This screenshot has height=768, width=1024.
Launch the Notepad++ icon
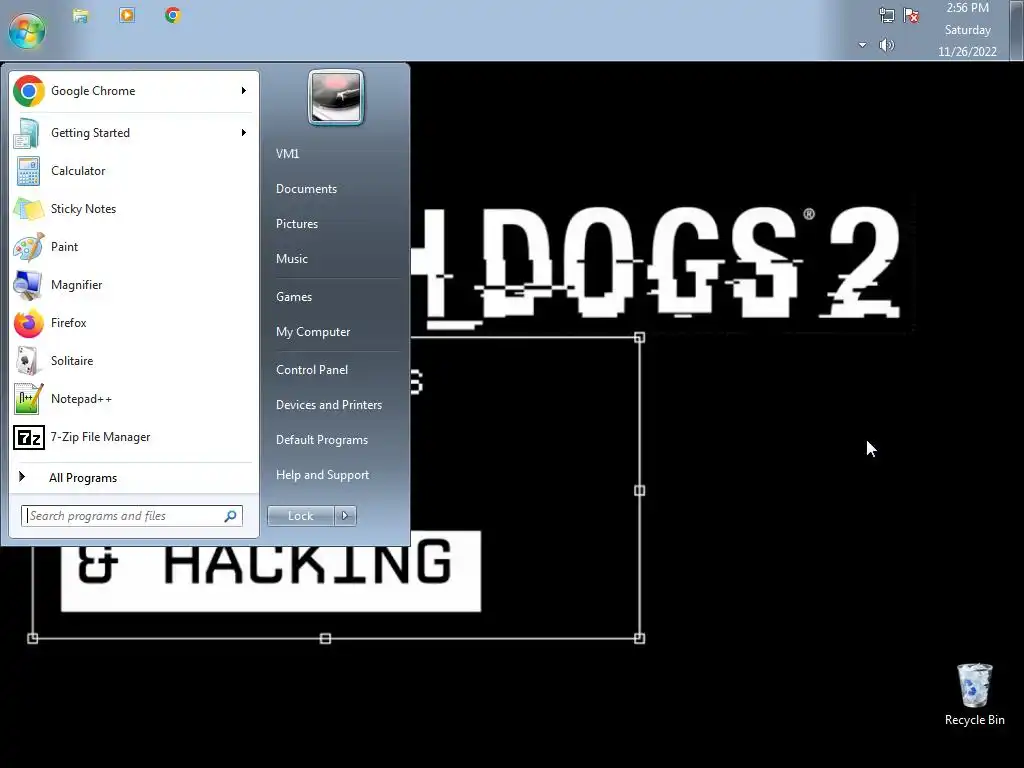pos(29,399)
